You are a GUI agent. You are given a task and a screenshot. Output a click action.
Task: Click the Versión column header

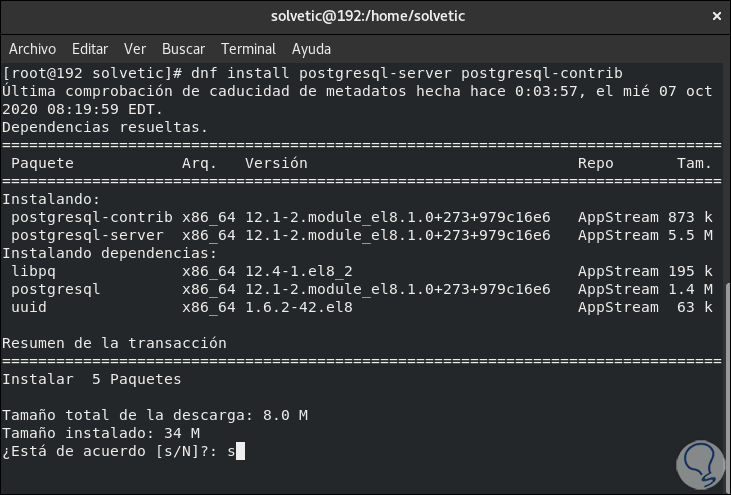coord(276,163)
